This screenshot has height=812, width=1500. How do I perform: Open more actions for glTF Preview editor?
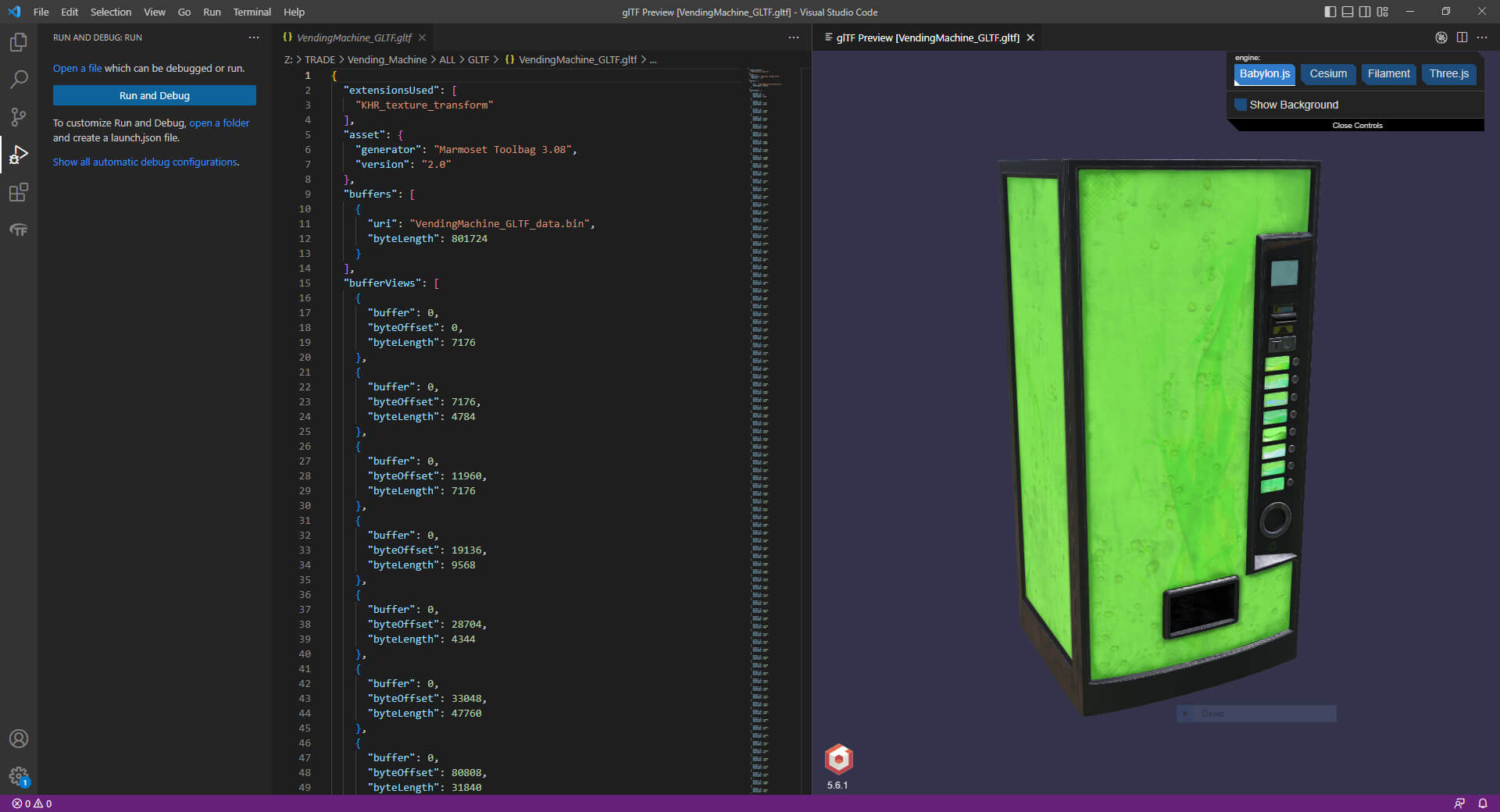tap(1482, 37)
